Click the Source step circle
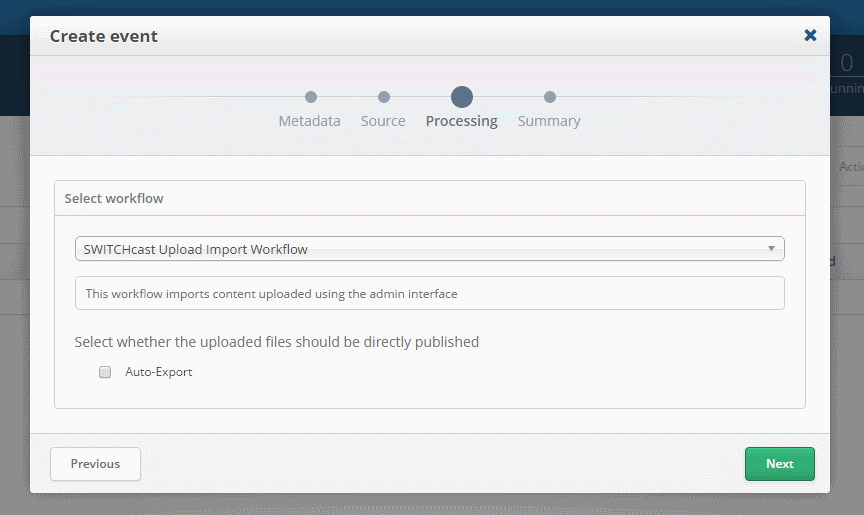 (383, 97)
